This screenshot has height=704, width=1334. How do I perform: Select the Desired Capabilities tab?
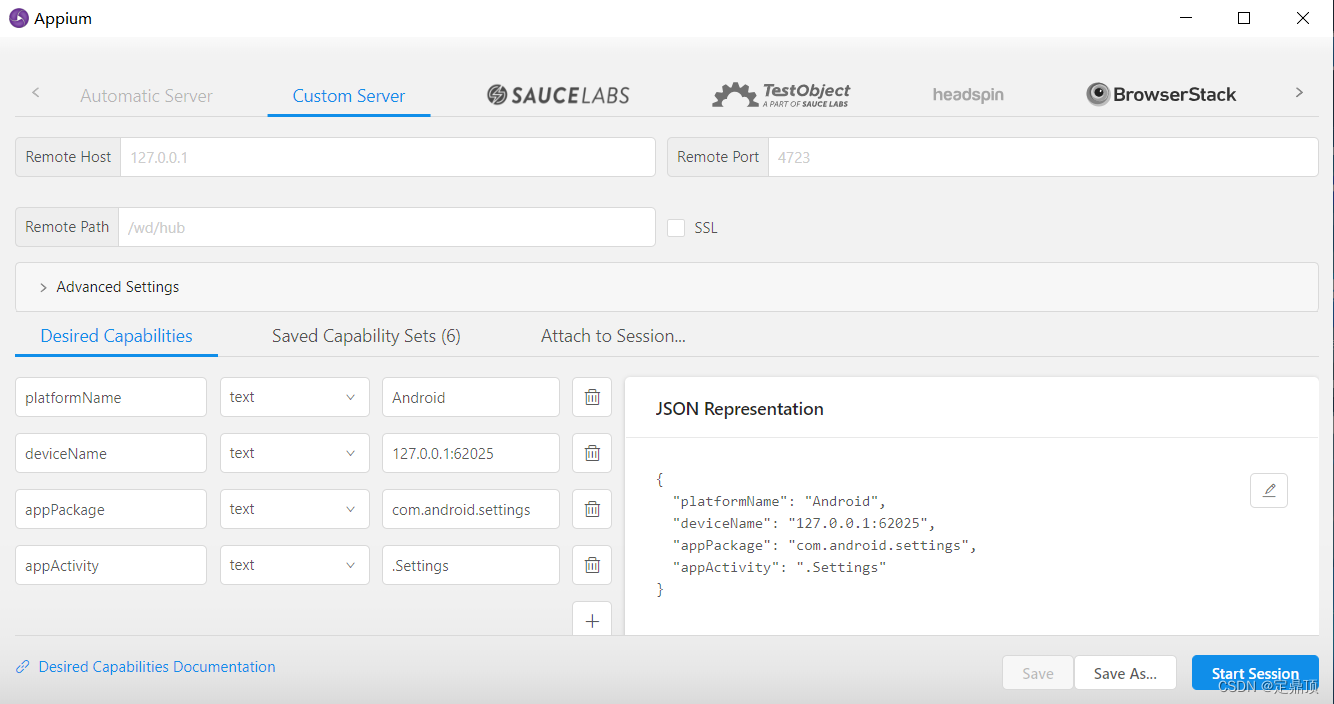pyautogui.click(x=116, y=336)
